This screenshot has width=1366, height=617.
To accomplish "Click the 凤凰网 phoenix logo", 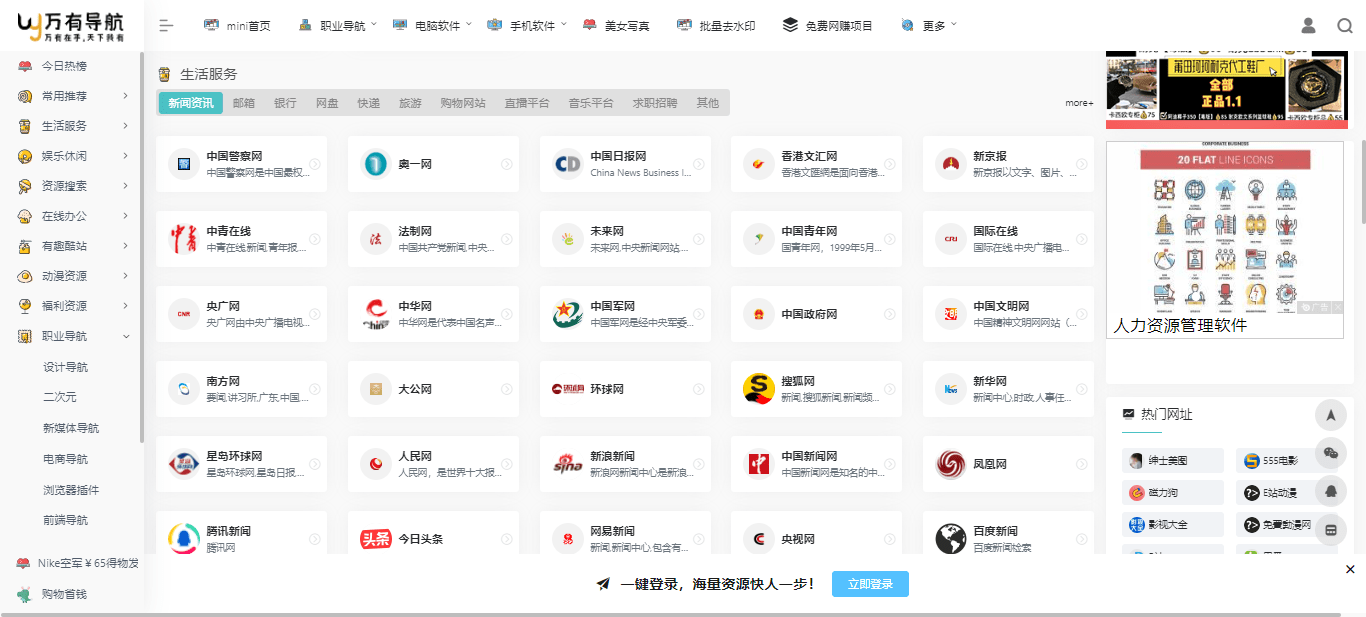I will point(950,464).
